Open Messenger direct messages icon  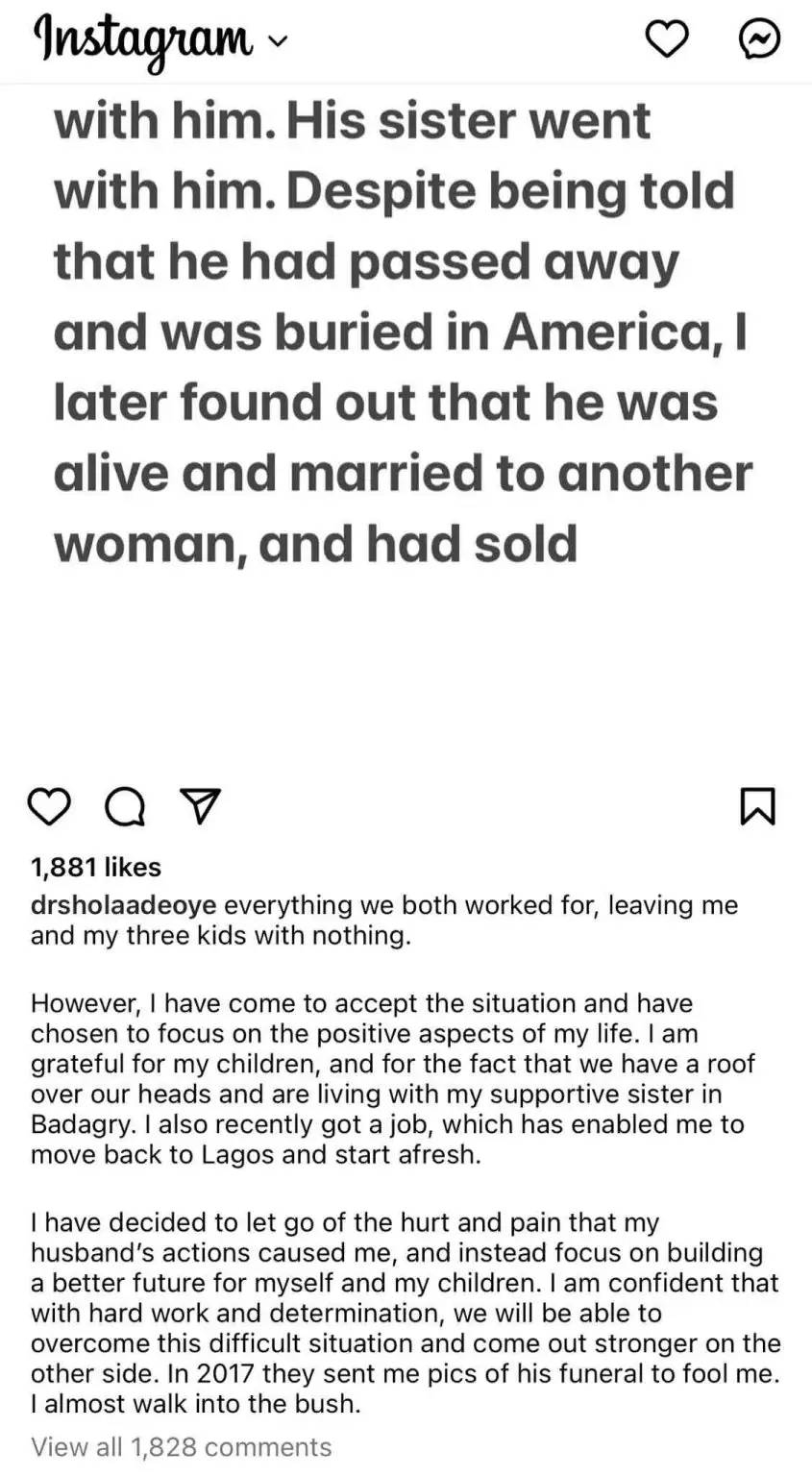click(758, 39)
